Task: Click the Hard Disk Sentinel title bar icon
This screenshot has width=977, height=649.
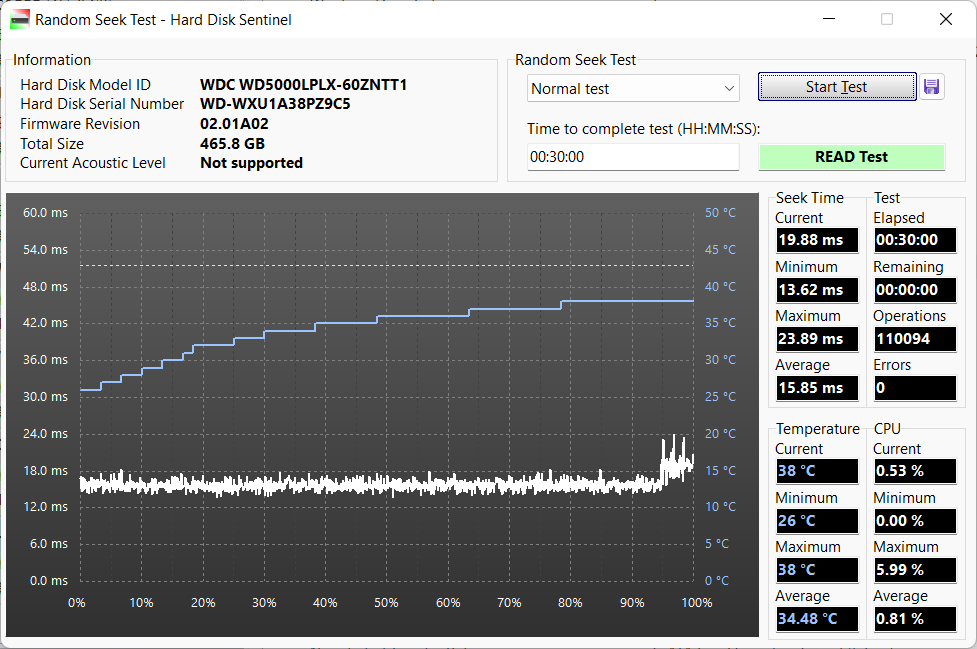Action: pyautogui.click(x=20, y=20)
